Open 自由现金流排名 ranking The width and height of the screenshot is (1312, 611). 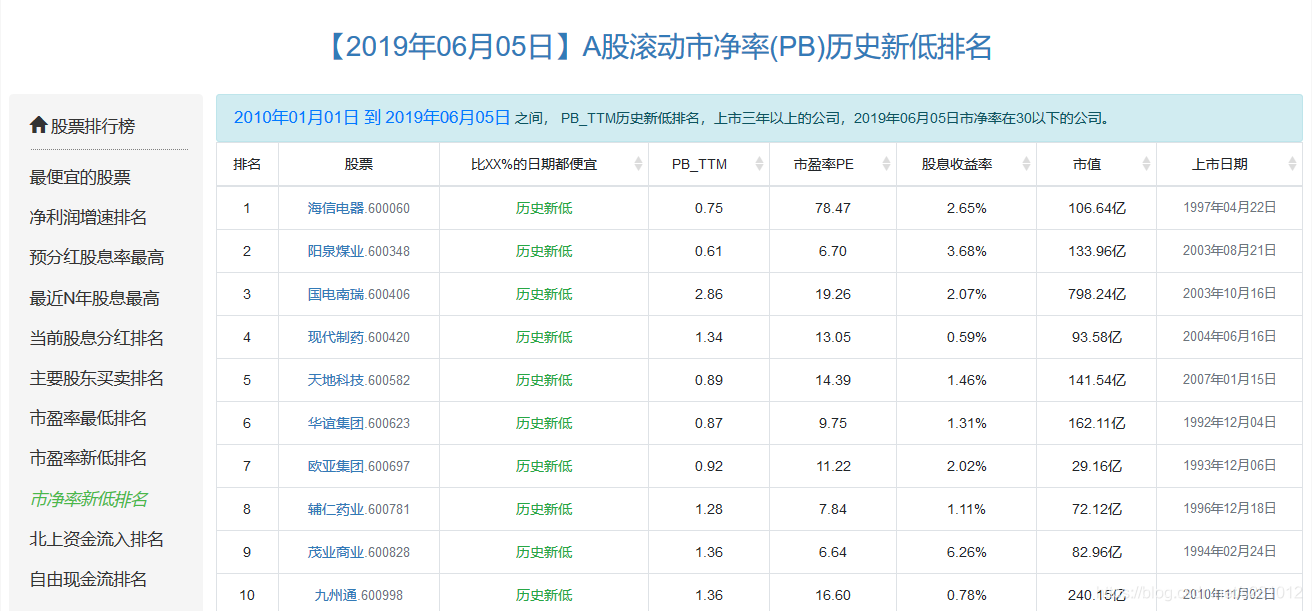(x=88, y=579)
